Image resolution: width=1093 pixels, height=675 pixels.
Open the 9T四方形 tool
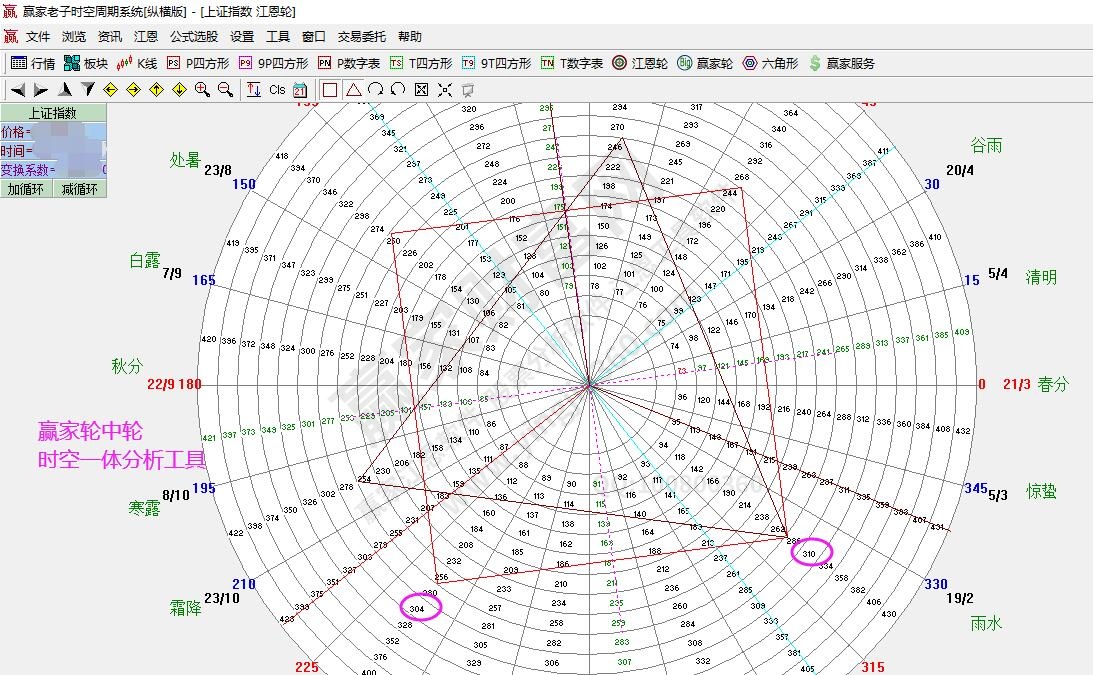pyautogui.click(x=496, y=63)
